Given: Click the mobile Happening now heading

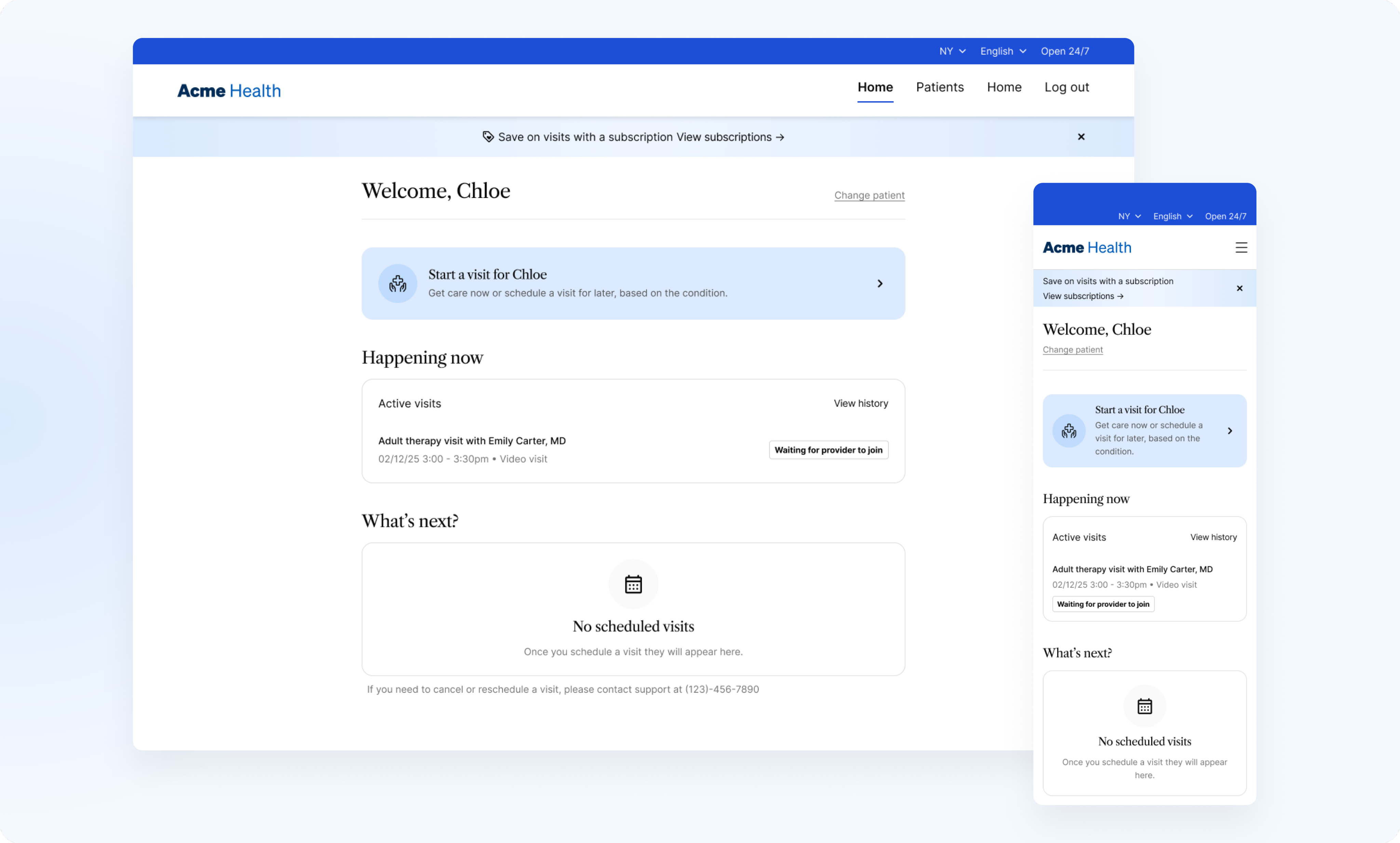Looking at the screenshot, I should click(x=1086, y=499).
